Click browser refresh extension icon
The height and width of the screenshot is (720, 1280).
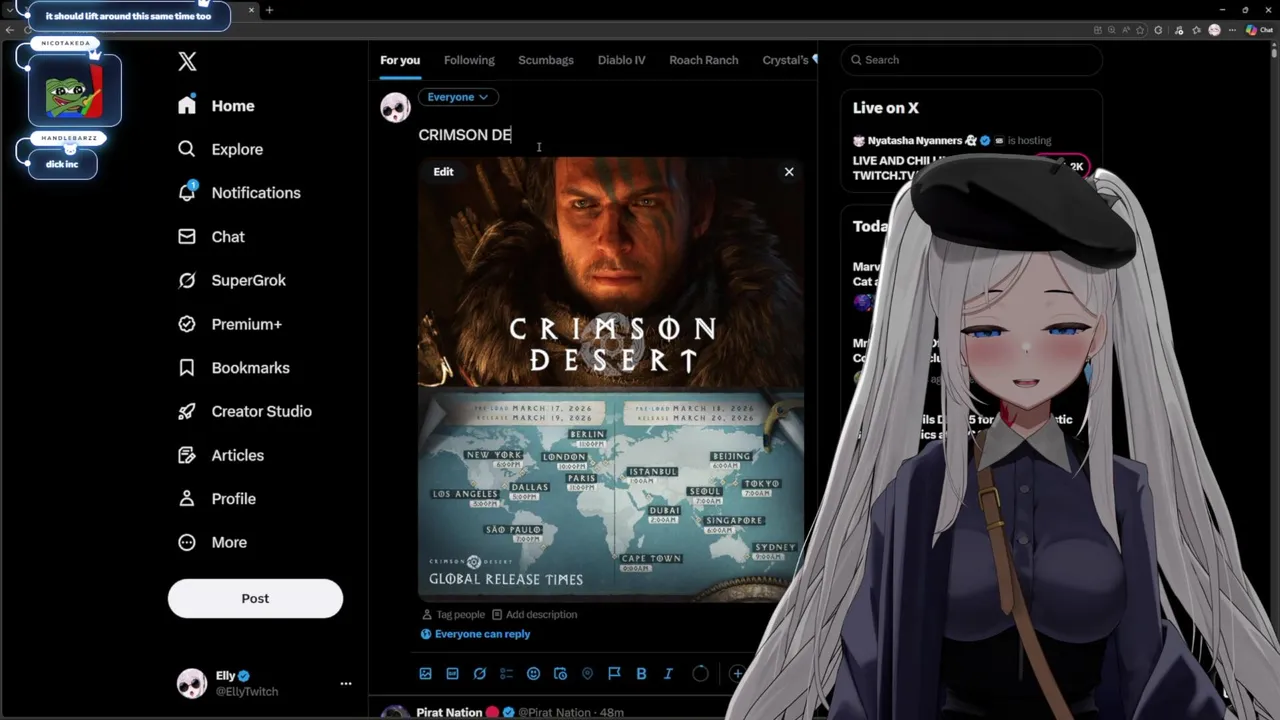click(1158, 30)
